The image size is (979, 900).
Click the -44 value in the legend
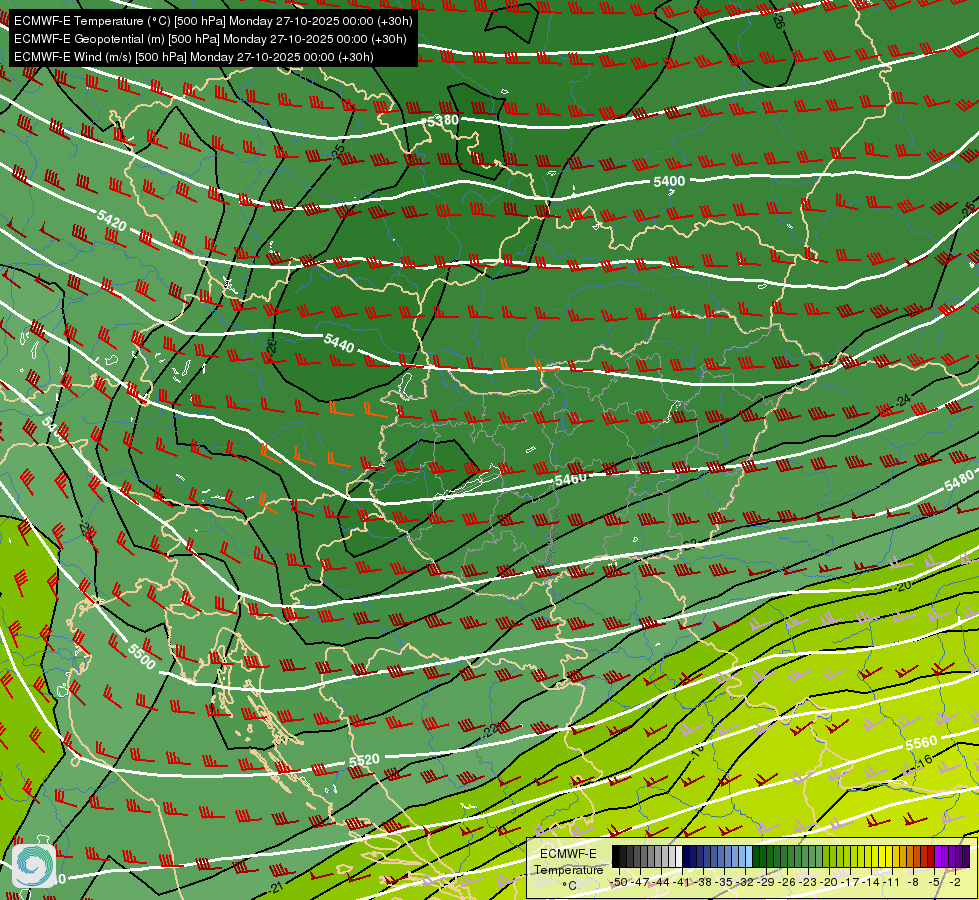click(661, 883)
